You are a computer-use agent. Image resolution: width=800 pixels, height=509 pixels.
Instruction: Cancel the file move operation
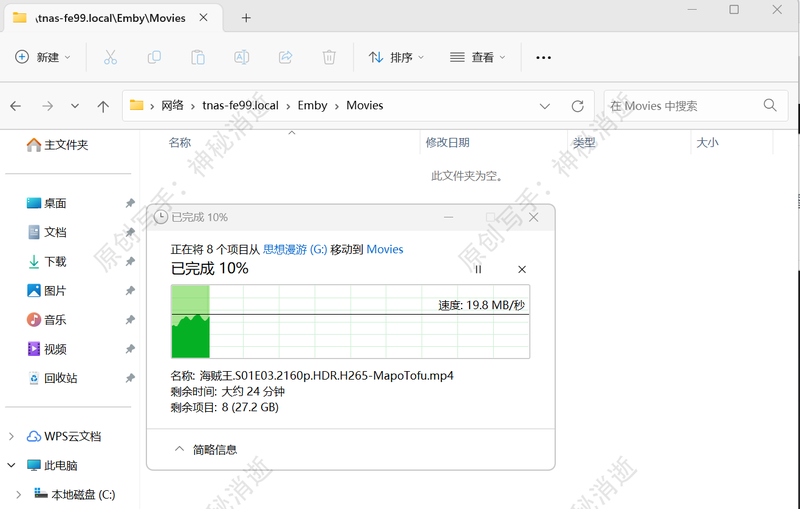(x=522, y=269)
